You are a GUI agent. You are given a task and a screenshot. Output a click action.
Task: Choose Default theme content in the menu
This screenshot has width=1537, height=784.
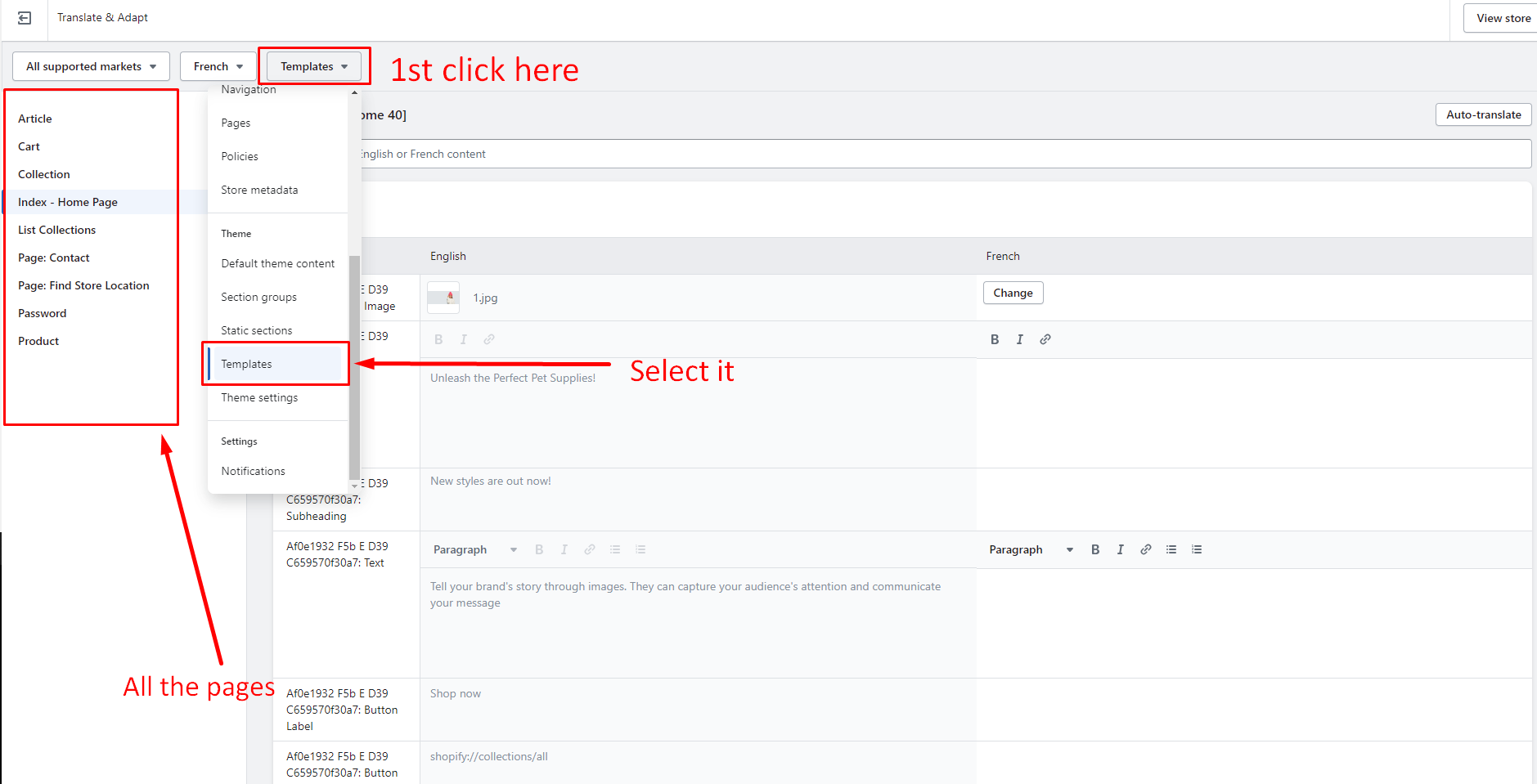point(277,263)
